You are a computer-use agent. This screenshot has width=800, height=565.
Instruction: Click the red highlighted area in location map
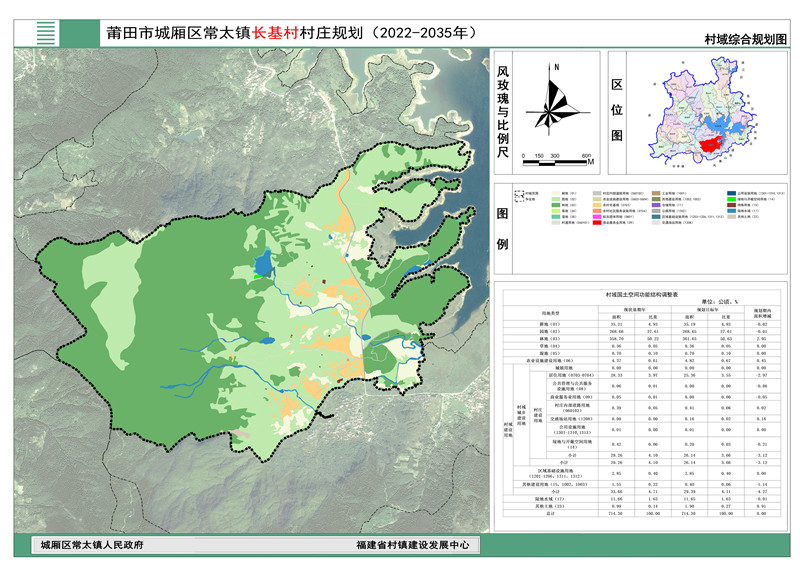tap(711, 144)
